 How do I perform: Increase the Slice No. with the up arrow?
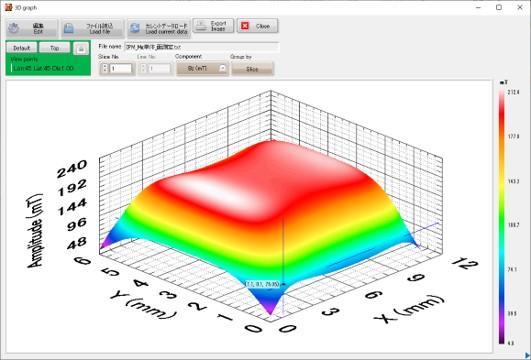(x=105, y=66)
